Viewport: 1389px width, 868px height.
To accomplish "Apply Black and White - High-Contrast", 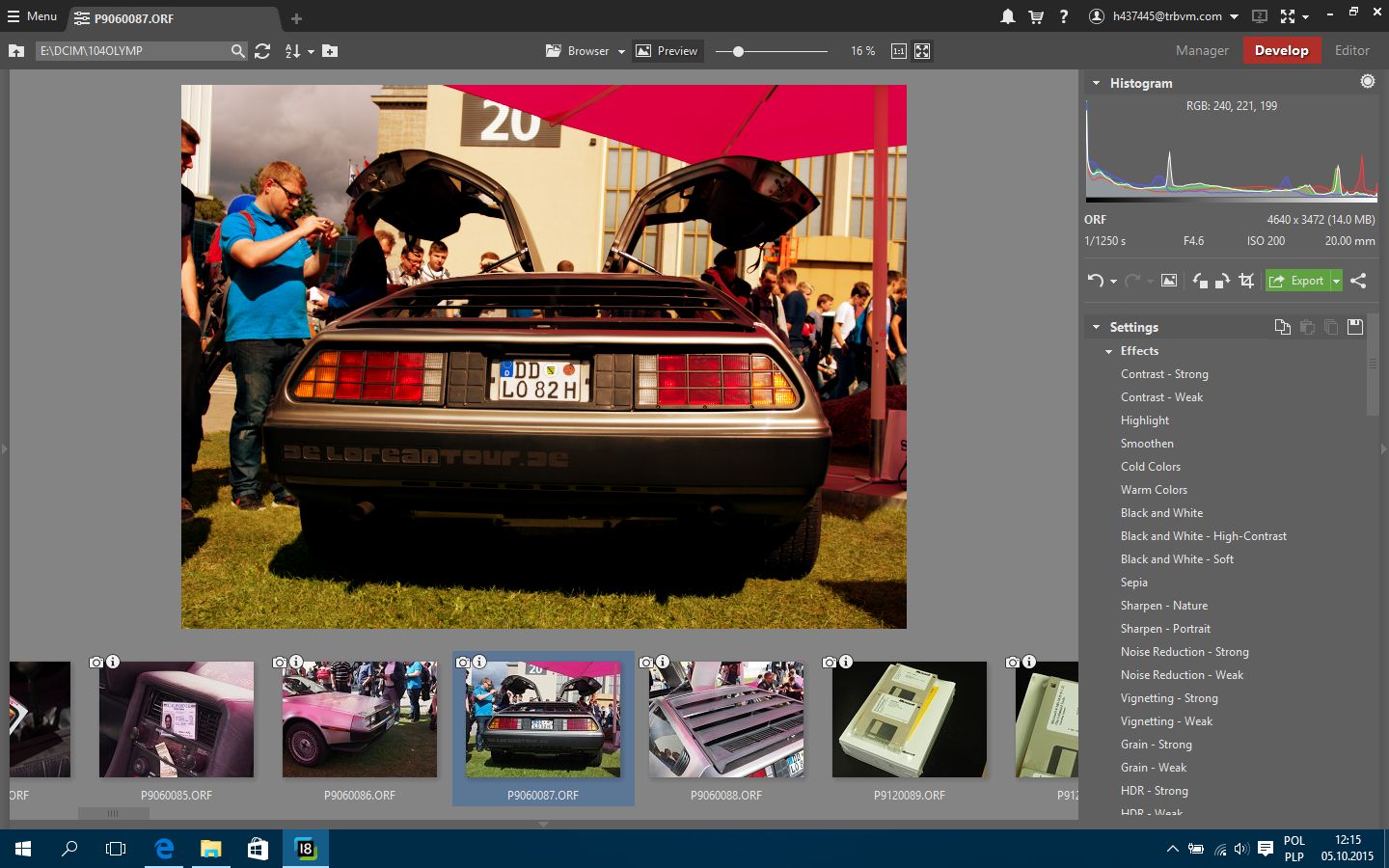I will (x=1203, y=536).
